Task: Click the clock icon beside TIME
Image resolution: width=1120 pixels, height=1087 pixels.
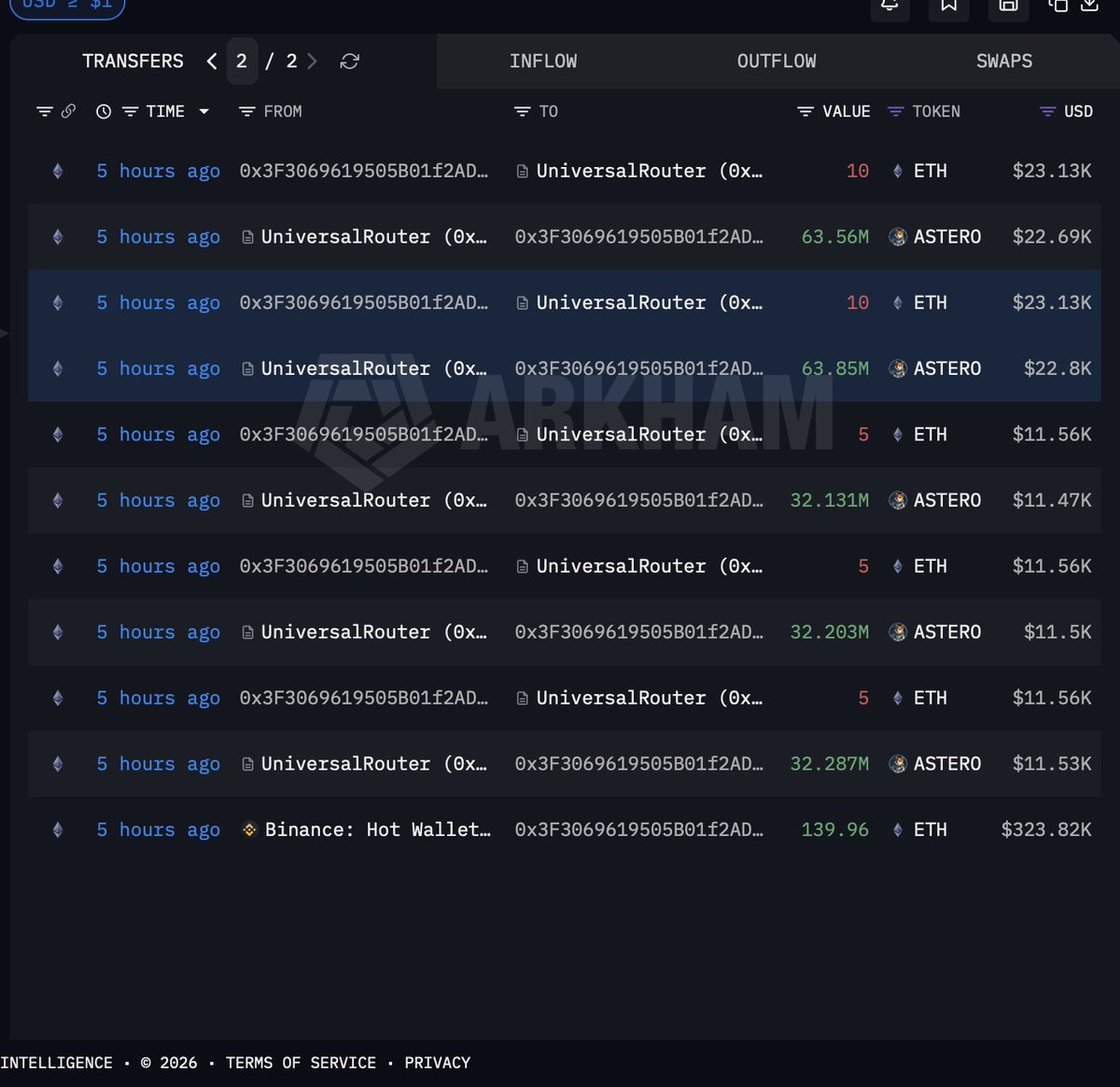Action: [x=104, y=112]
